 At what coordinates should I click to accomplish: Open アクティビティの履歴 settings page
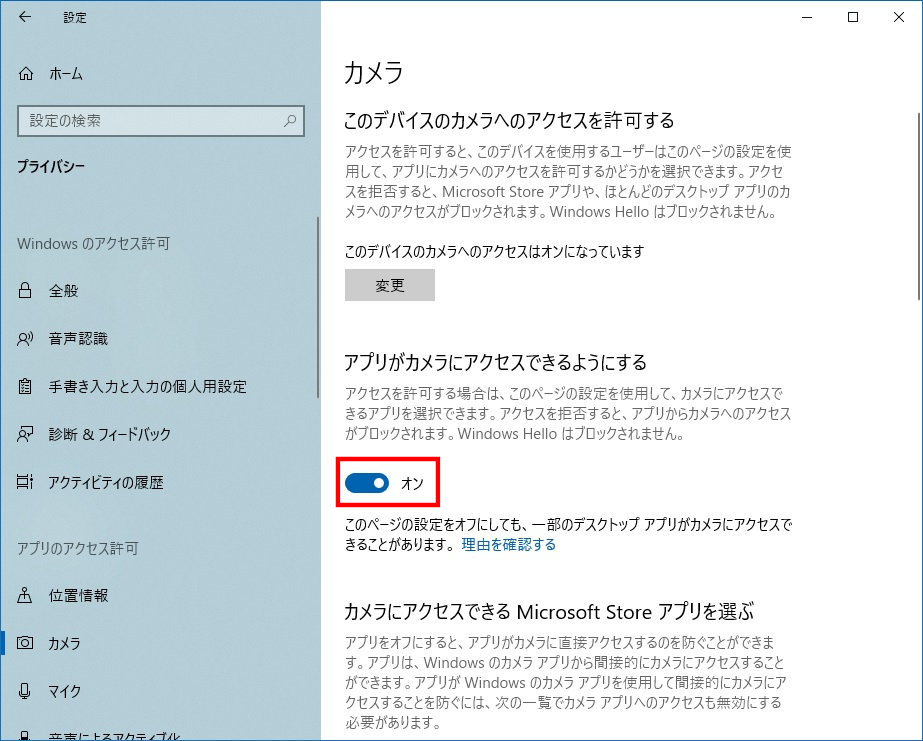pyautogui.click(x=106, y=483)
